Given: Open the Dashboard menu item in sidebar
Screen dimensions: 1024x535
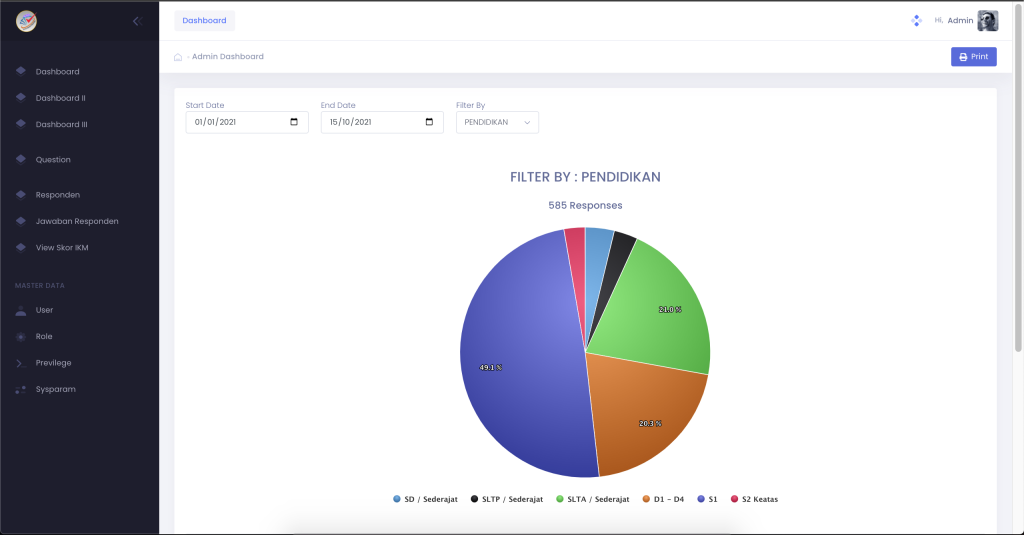Looking at the screenshot, I should 57,71.
